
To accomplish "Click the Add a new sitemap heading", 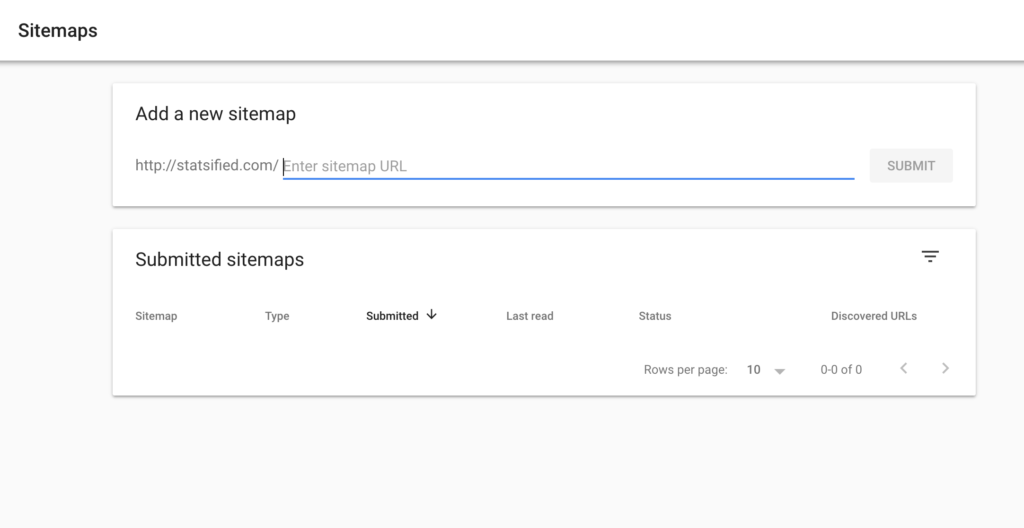I will (216, 114).
